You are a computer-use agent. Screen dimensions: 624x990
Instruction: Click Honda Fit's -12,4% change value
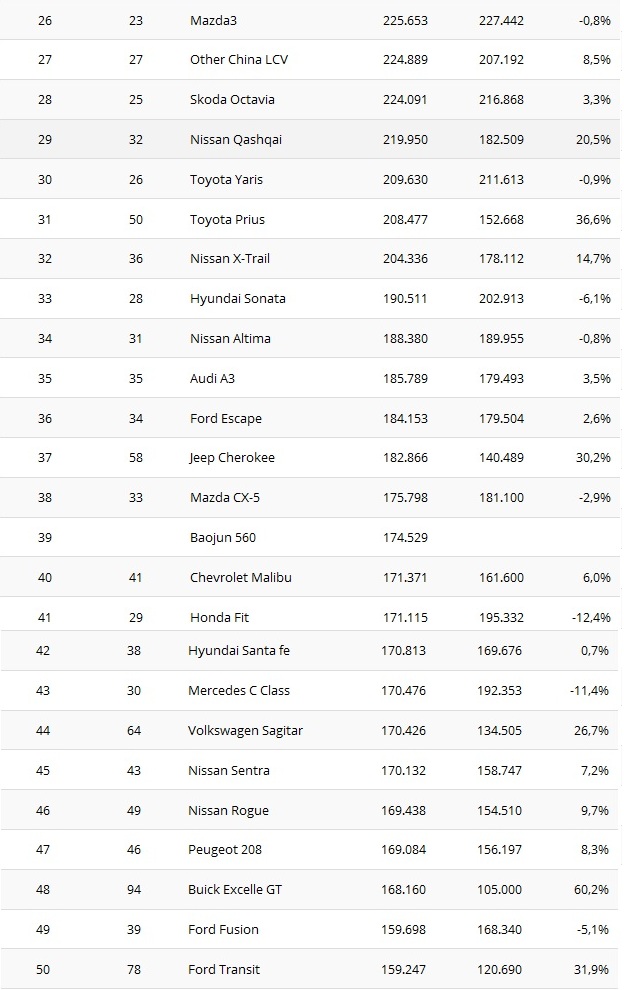pyautogui.click(x=591, y=617)
